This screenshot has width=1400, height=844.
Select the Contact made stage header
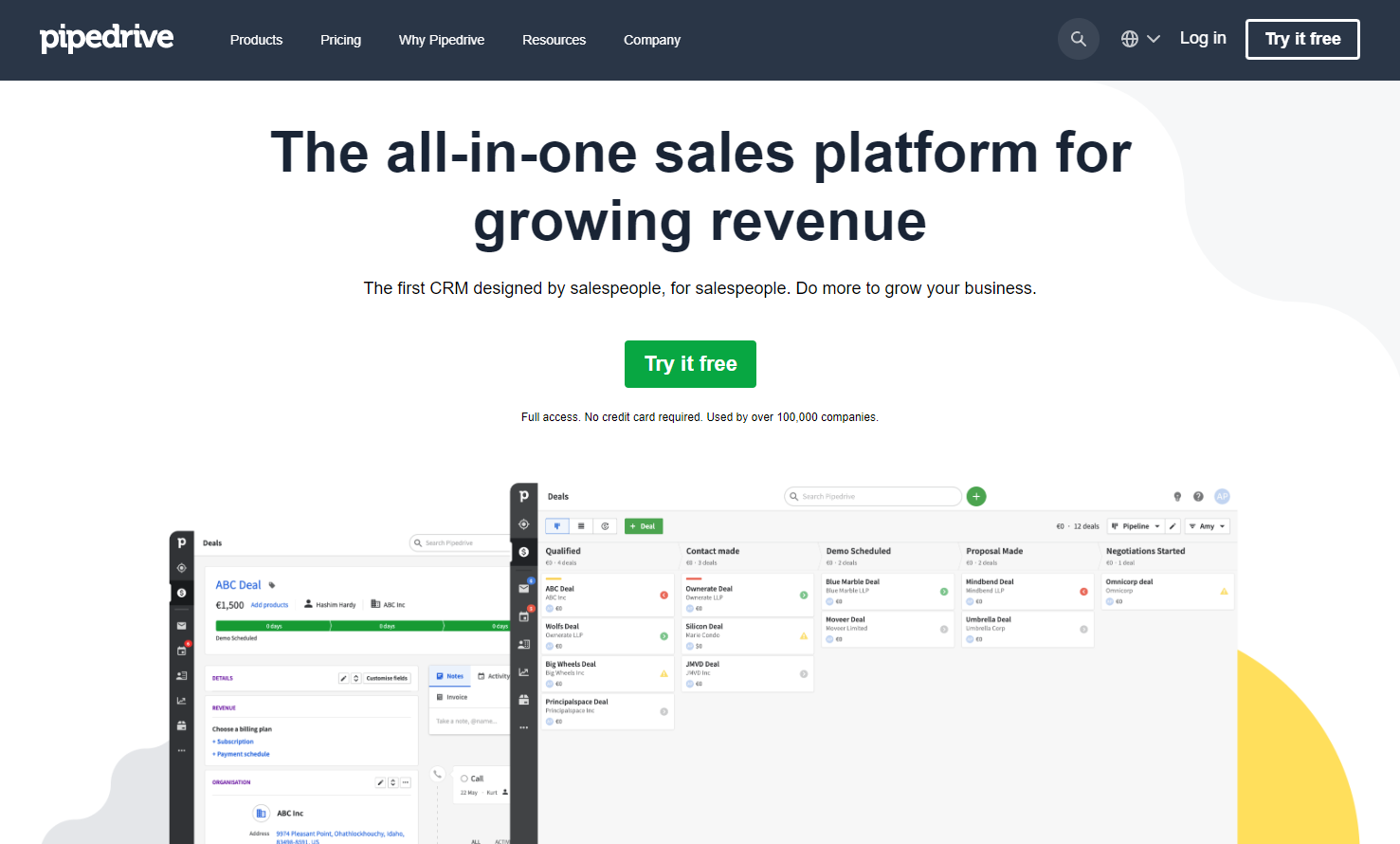click(x=713, y=551)
